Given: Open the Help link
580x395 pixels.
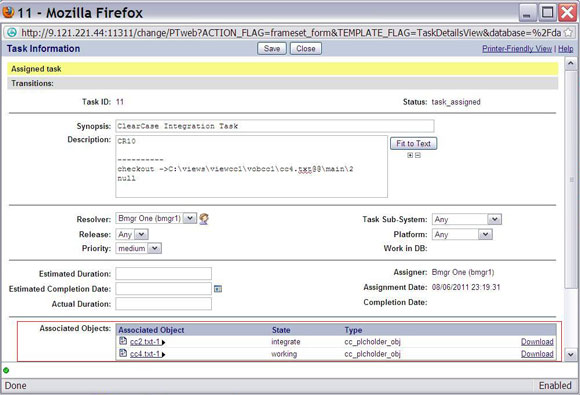Looking at the screenshot, I should tap(566, 49).
